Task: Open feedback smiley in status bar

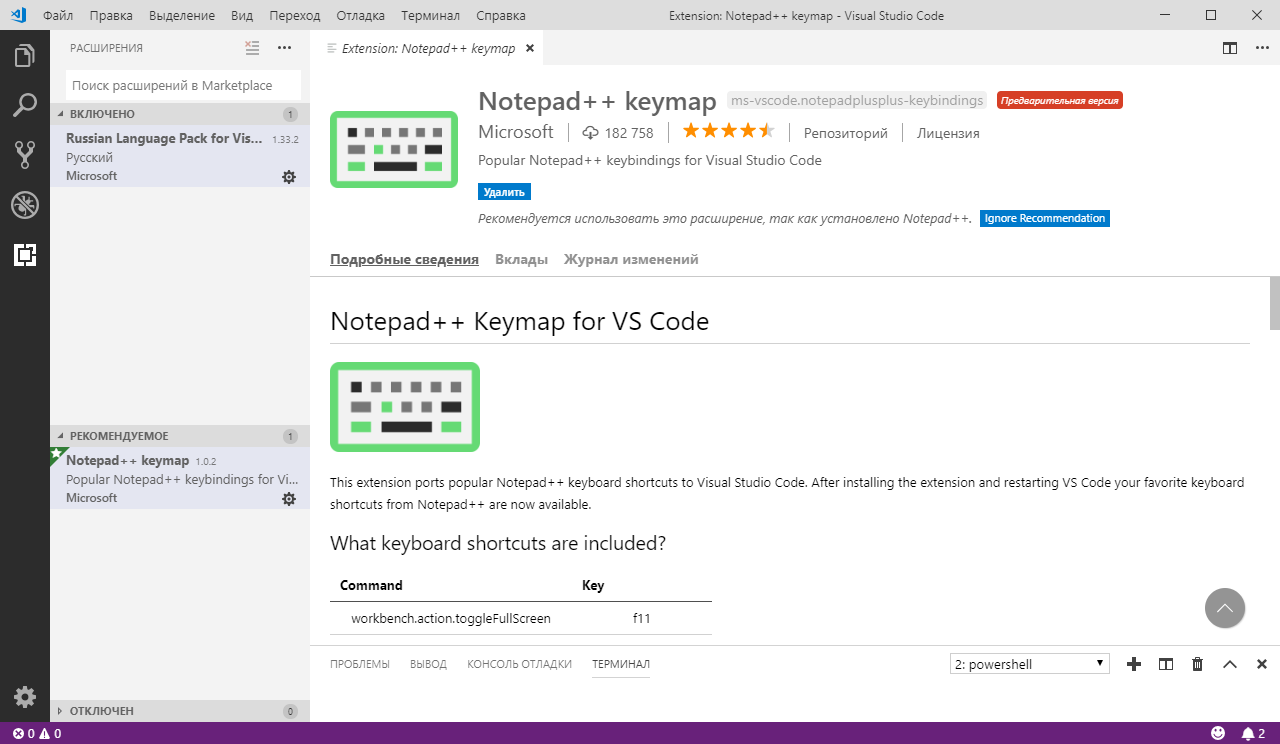Action: pos(1218,734)
